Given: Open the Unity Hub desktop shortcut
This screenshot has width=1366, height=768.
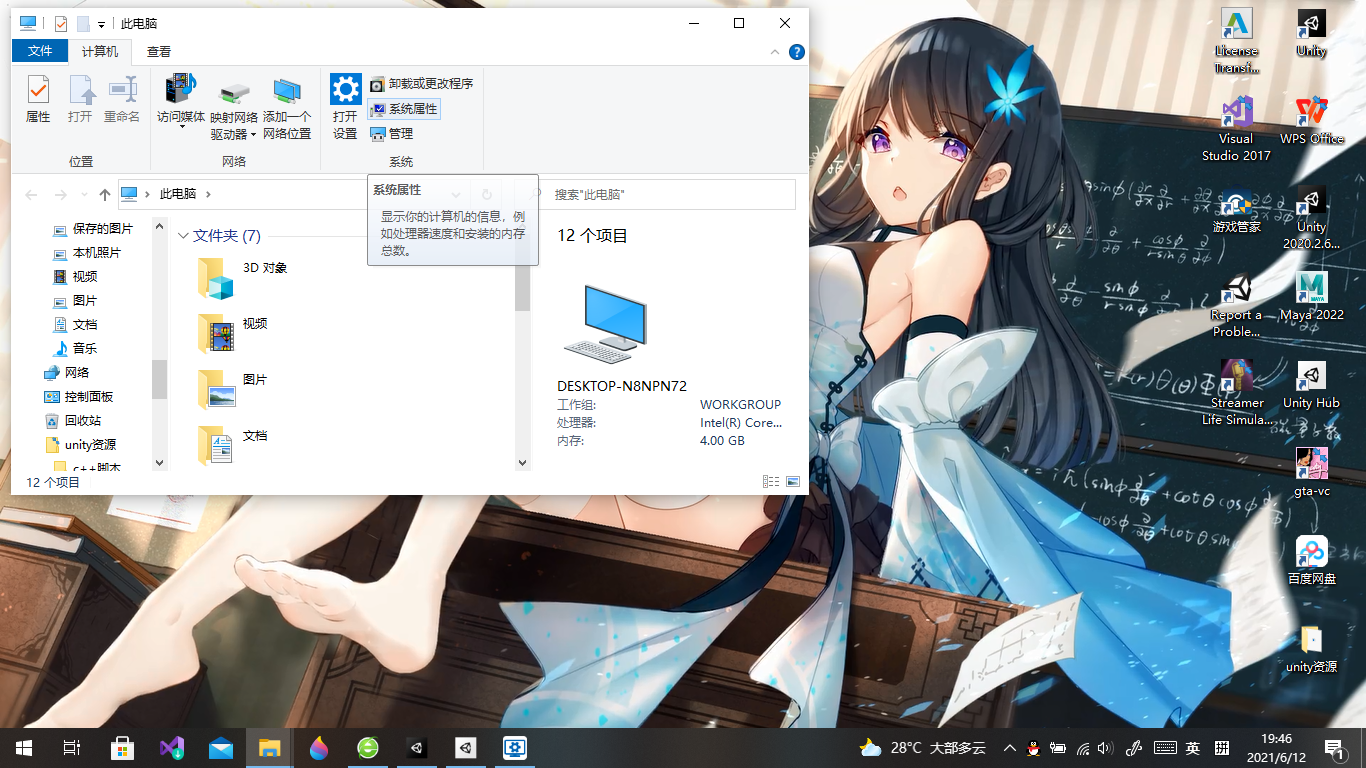Looking at the screenshot, I should (1312, 385).
